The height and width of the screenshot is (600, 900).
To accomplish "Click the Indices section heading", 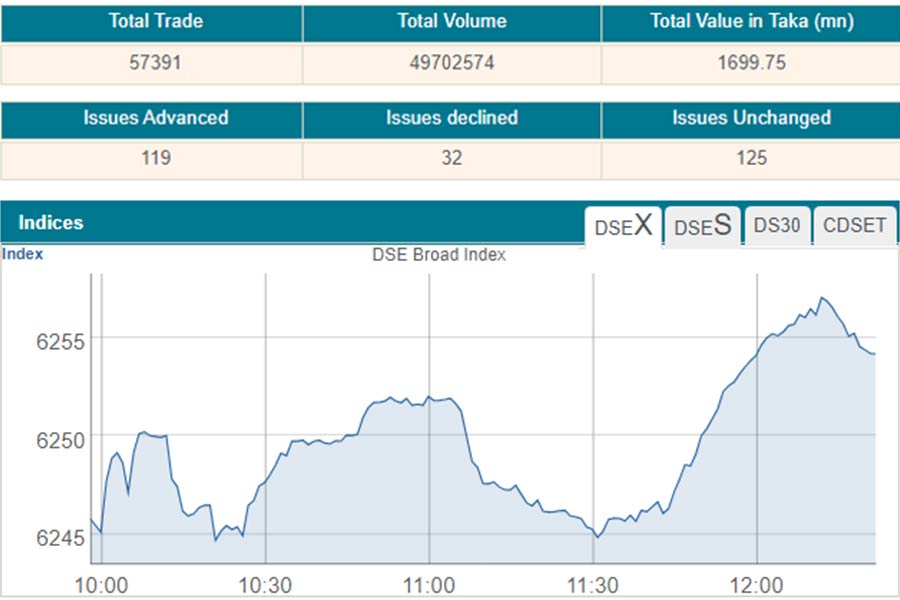I will 51,223.
